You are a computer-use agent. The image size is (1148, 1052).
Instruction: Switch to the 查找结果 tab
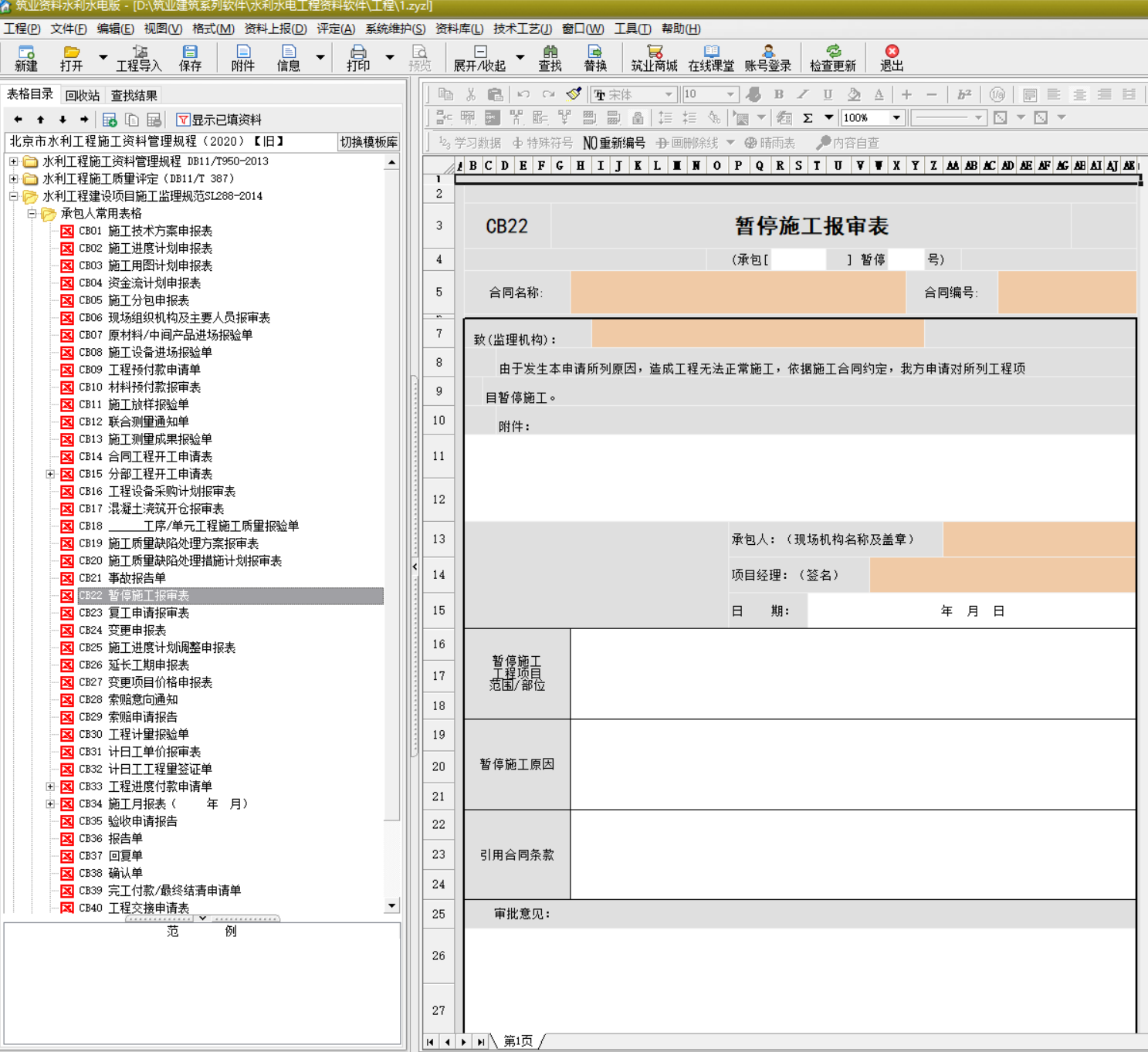click(134, 96)
